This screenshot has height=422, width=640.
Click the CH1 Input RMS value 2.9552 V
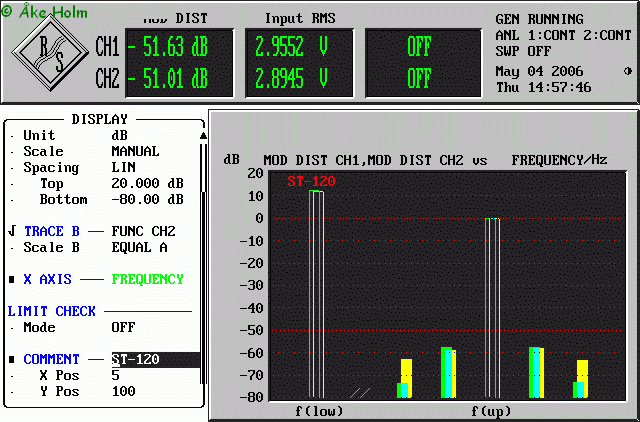(x=291, y=47)
